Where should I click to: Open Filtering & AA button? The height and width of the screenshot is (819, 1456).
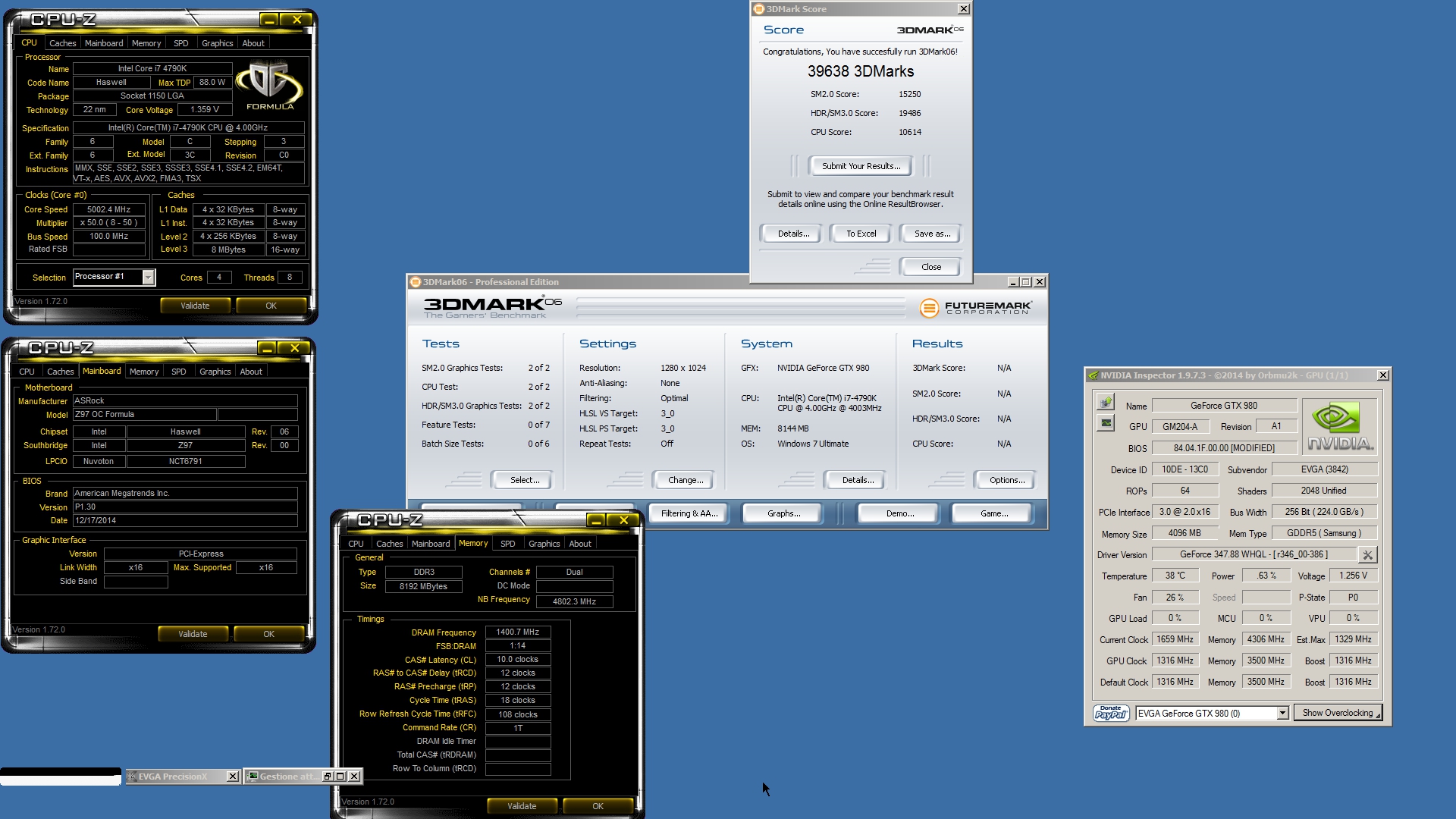tap(689, 513)
